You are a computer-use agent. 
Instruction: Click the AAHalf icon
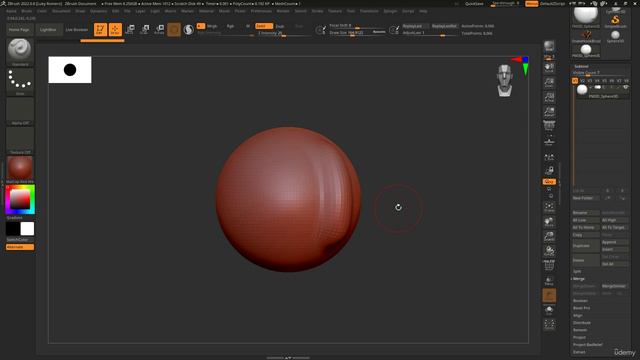549,111
